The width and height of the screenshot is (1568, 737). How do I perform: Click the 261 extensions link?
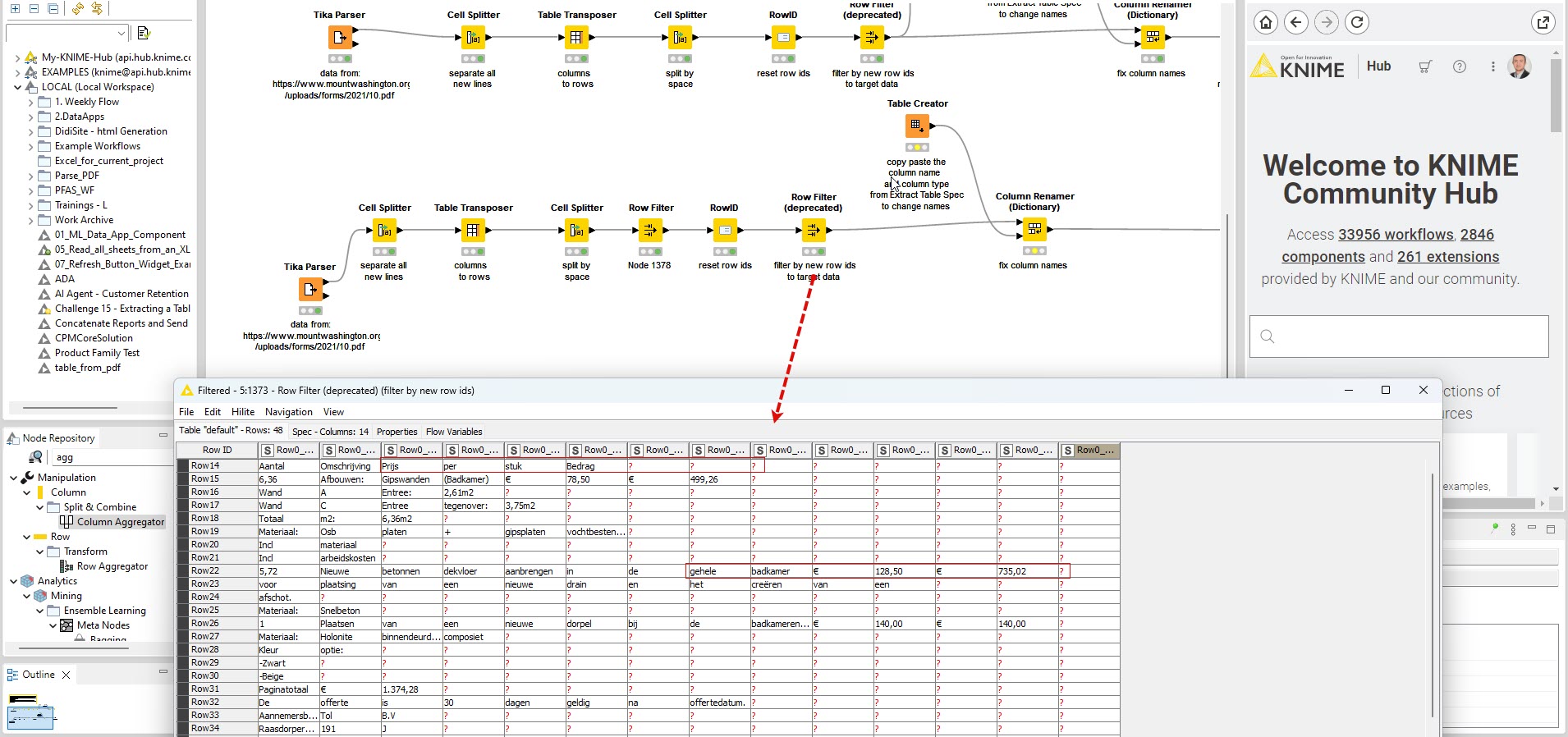click(x=1448, y=257)
